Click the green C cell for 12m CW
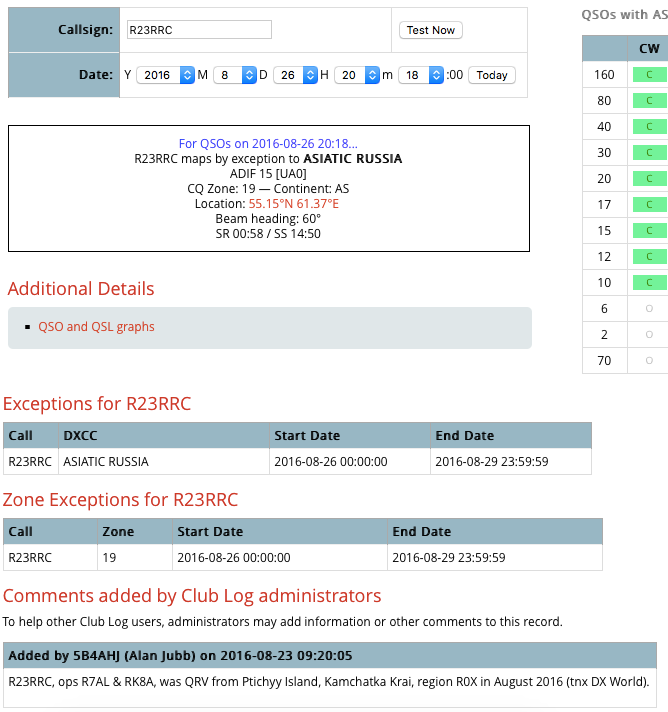Screen dimensions: 668x712 (x=650, y=257)
